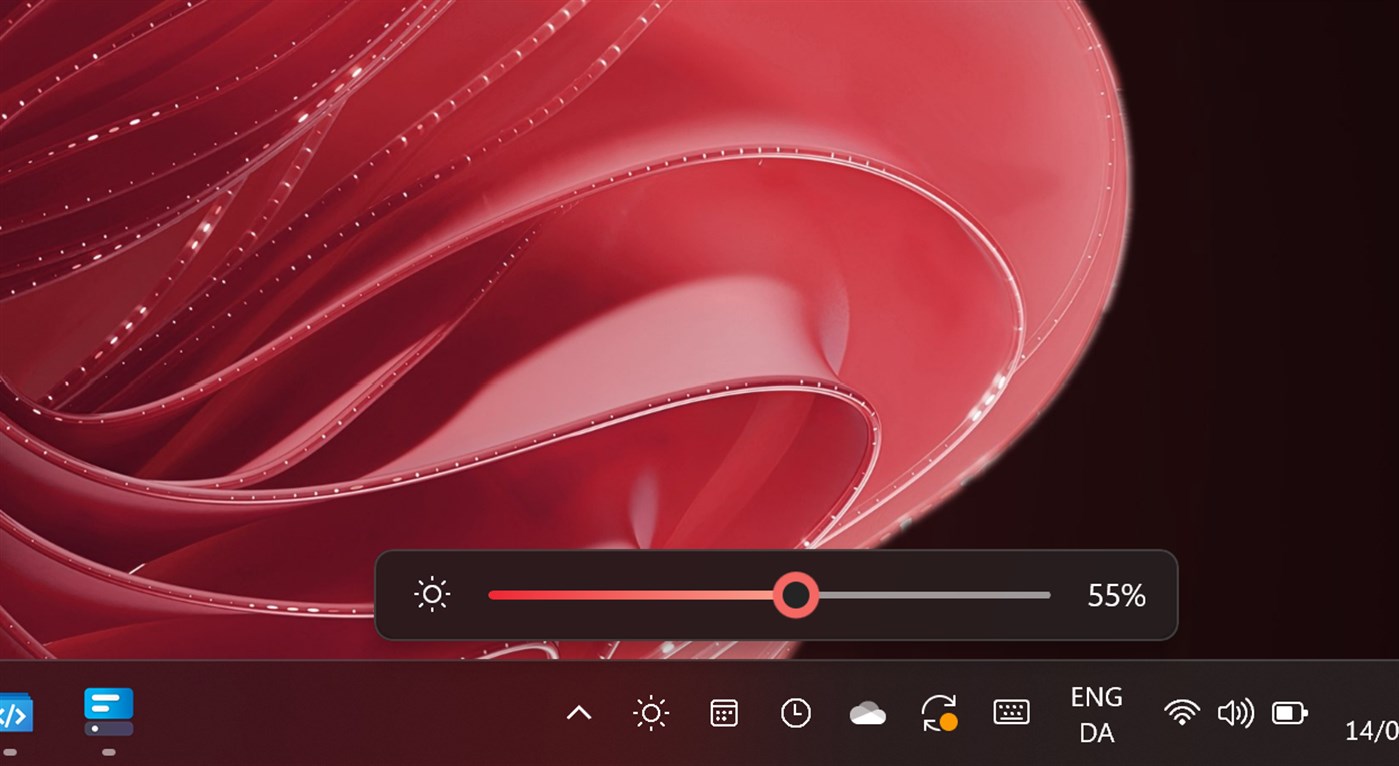Screen dimensions: 1399x766
Task: Click the red filled portion of the slider
Action: [640, 595]
